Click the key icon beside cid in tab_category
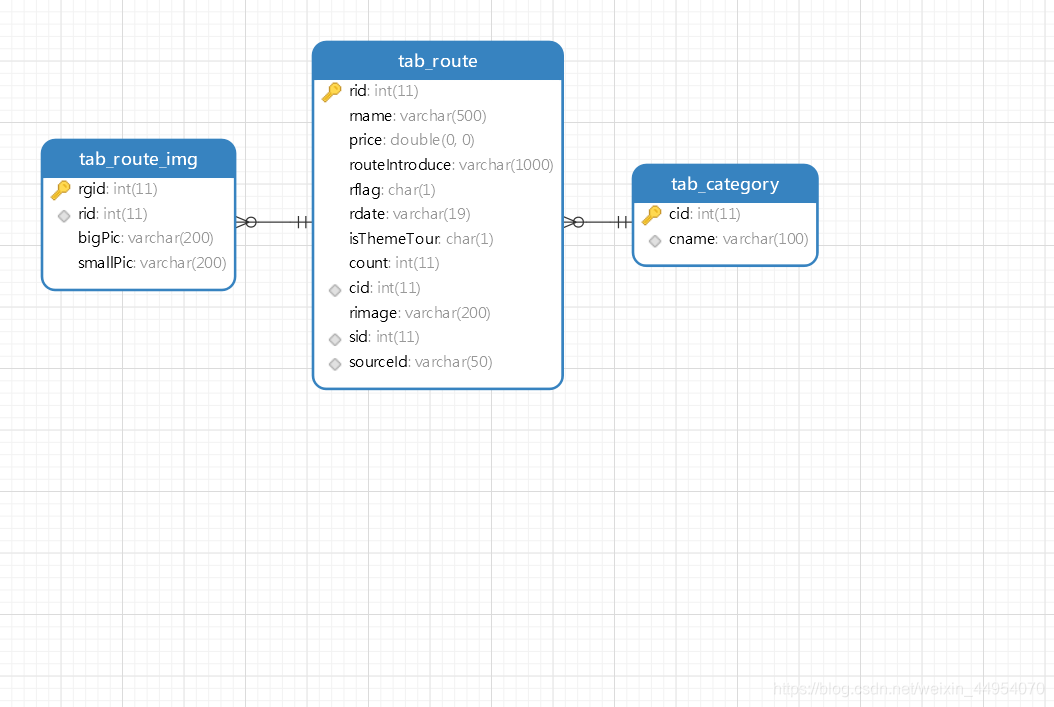 [x=651, y=214]
